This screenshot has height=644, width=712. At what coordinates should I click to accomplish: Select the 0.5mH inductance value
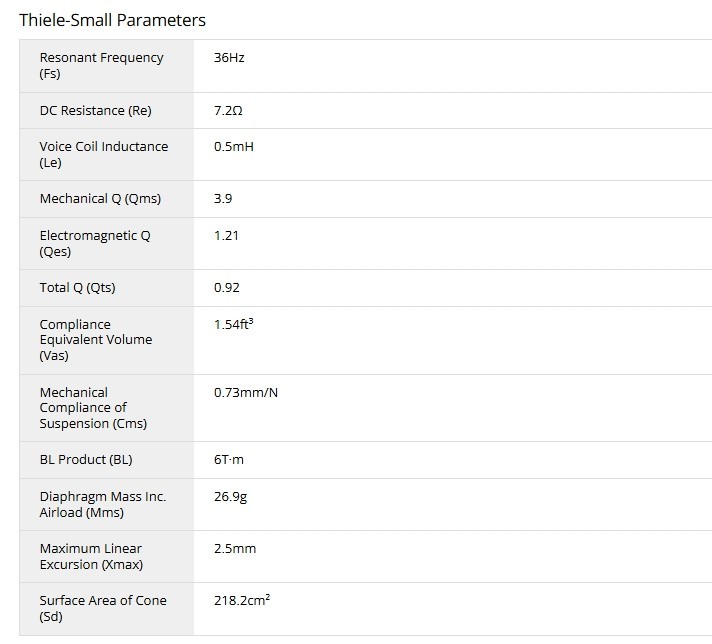234,146
